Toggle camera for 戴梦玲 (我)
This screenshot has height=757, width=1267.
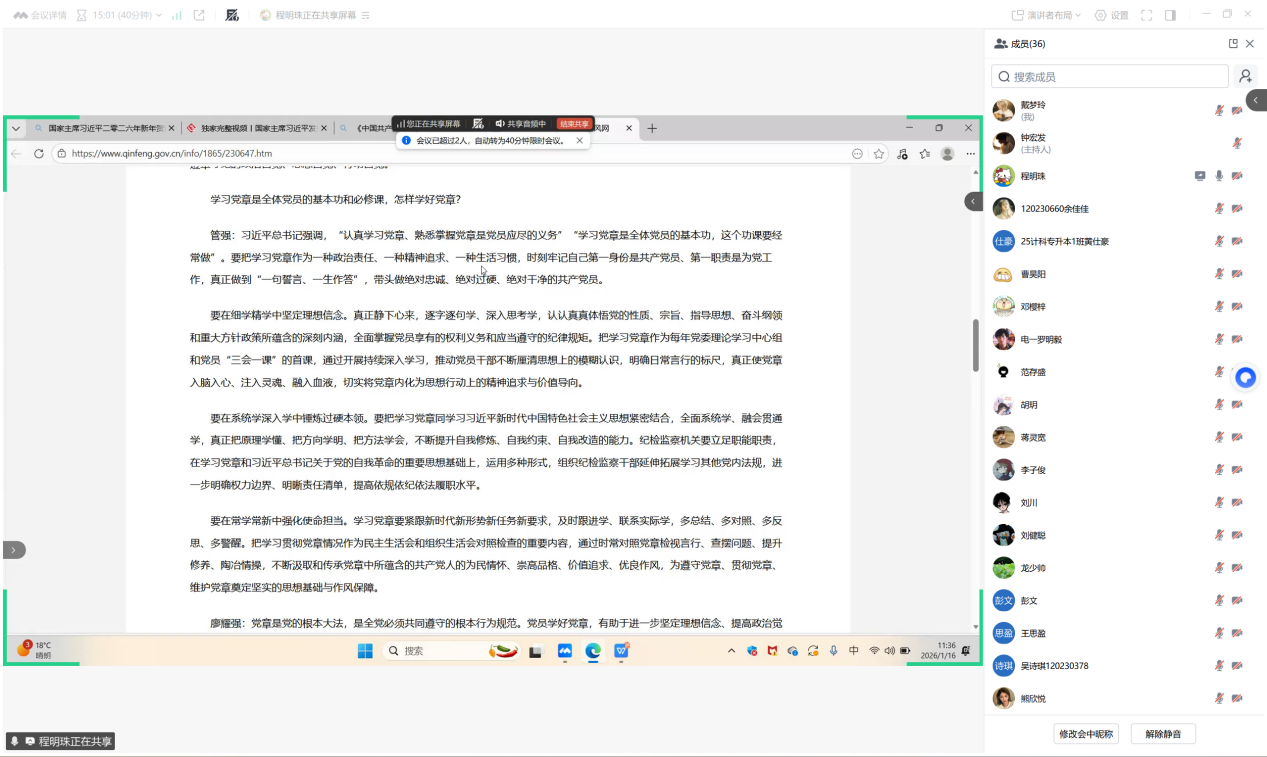click(x=1237, y=110)
